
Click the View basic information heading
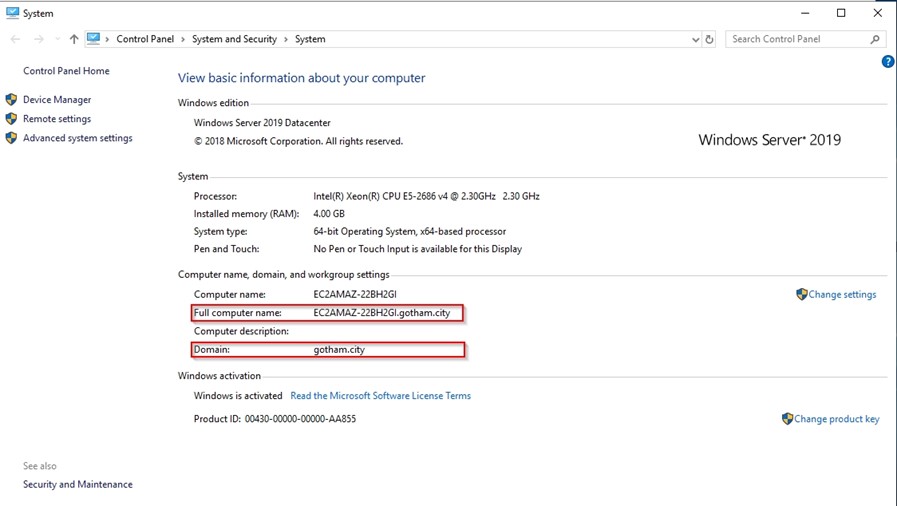pos(301,78)
